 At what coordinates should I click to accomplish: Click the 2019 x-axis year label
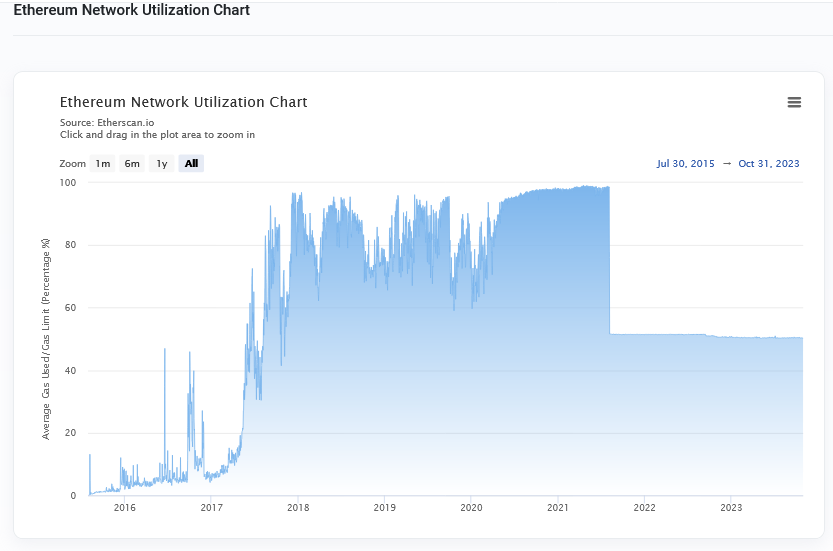(385, 508)
